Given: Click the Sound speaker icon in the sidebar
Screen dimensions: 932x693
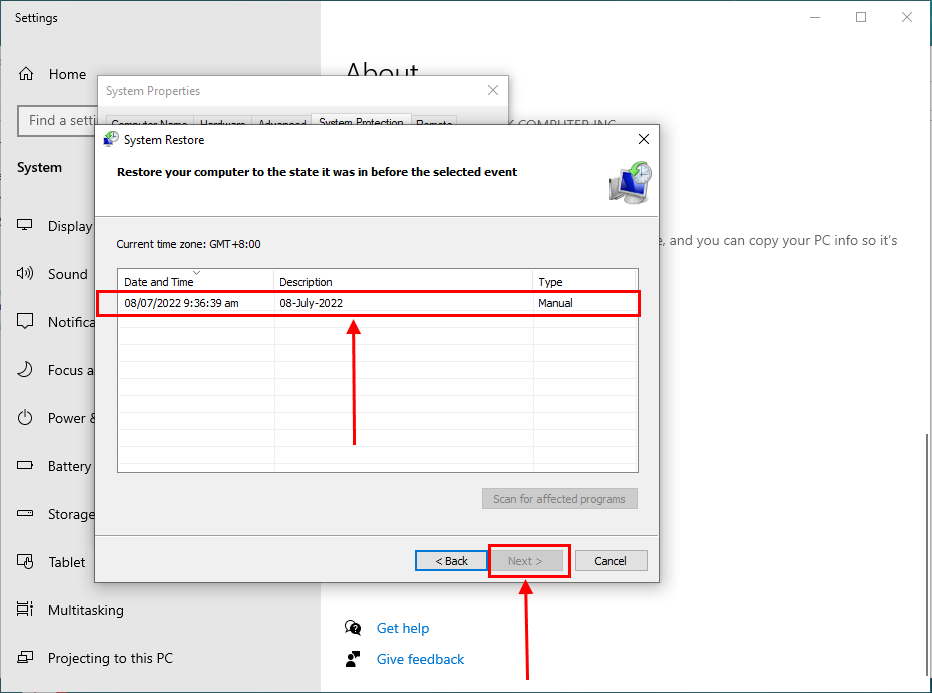Looking at the screenshot, I should tap(24, 273).
